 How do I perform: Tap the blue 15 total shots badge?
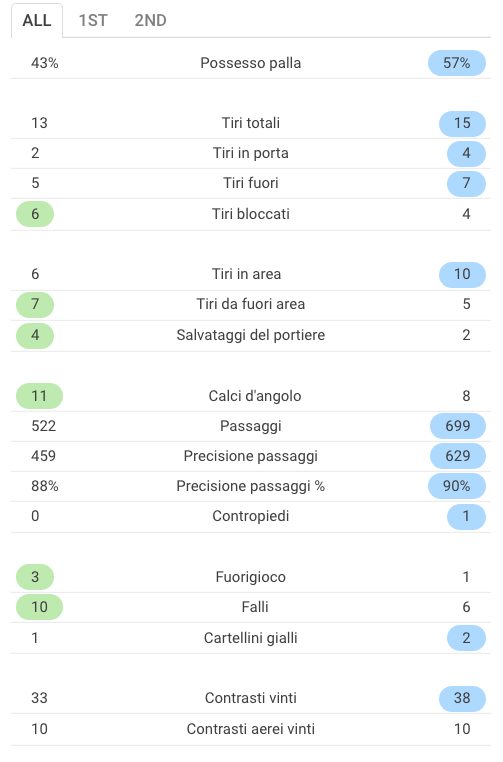tap(462, 123)
